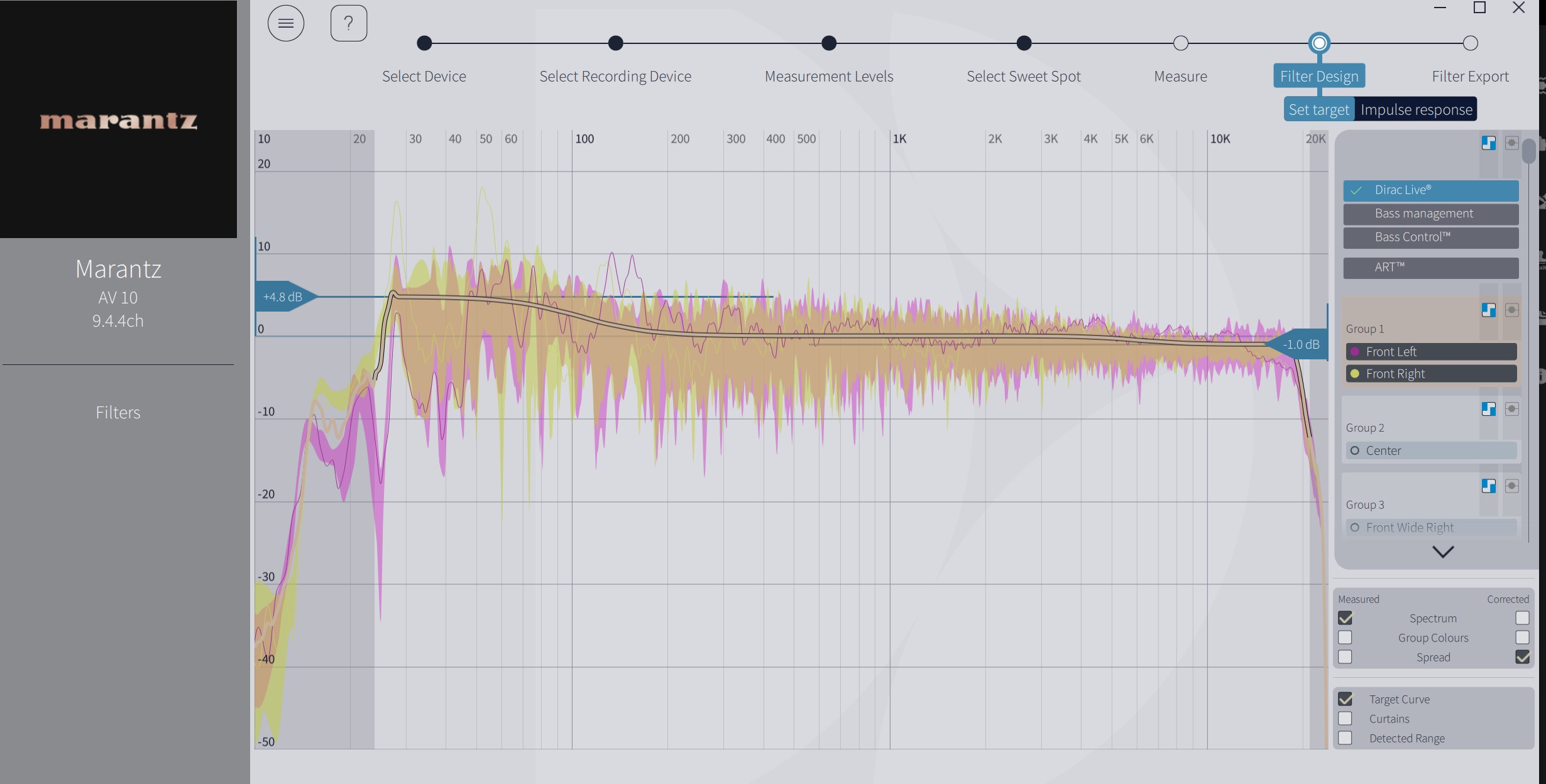Expand speaker group list with down chevron

(x=1442, y=552)
